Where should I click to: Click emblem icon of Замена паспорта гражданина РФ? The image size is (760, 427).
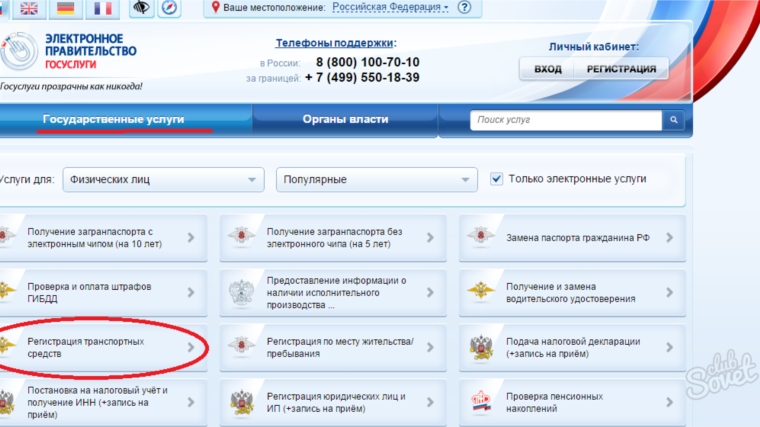coord(480,236)
